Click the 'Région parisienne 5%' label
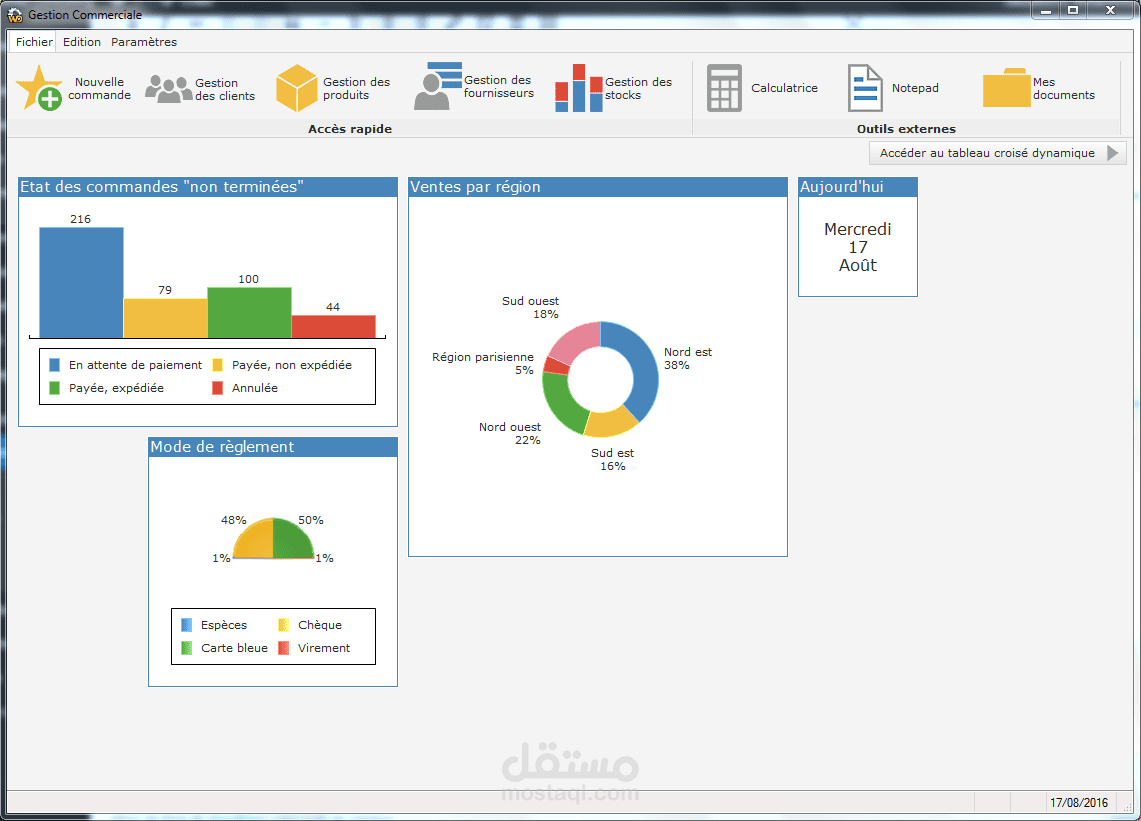Viewport: 1141px width, 821px height. click(x=482, y=364)
